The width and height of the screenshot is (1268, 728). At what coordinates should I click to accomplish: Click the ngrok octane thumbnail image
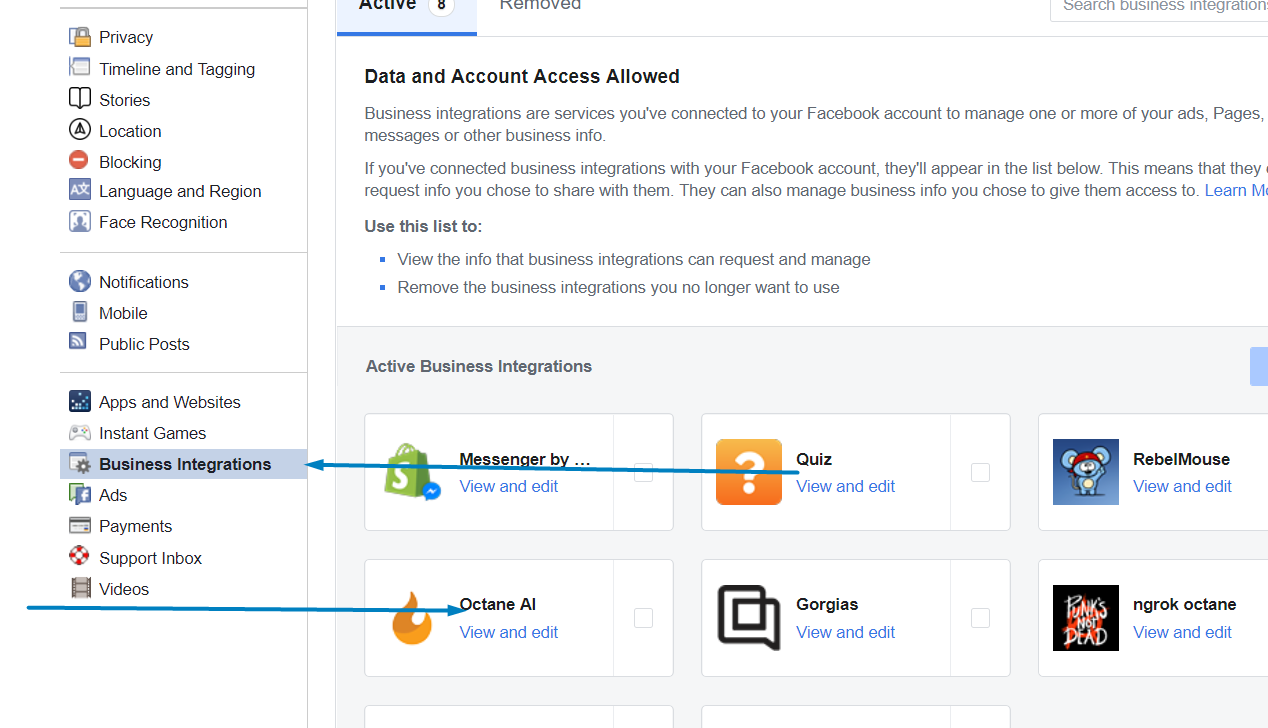1086,618
